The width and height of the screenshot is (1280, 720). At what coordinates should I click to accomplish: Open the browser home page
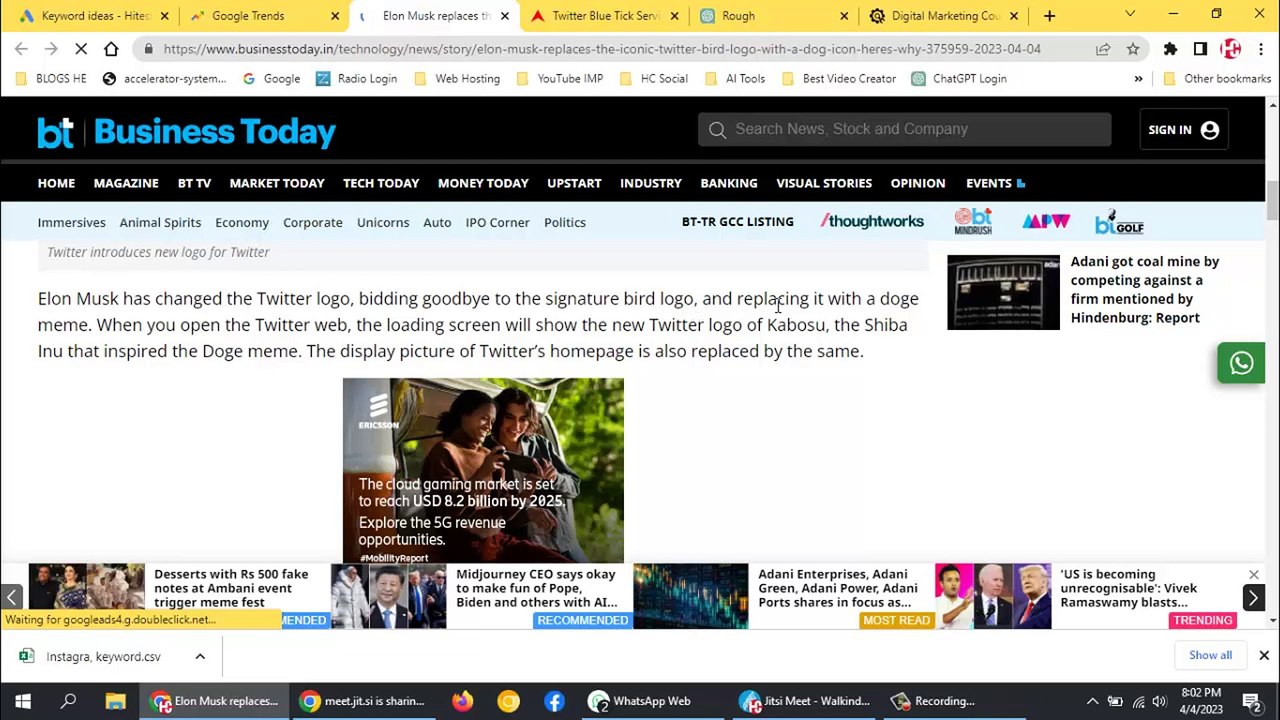point(111,49)
